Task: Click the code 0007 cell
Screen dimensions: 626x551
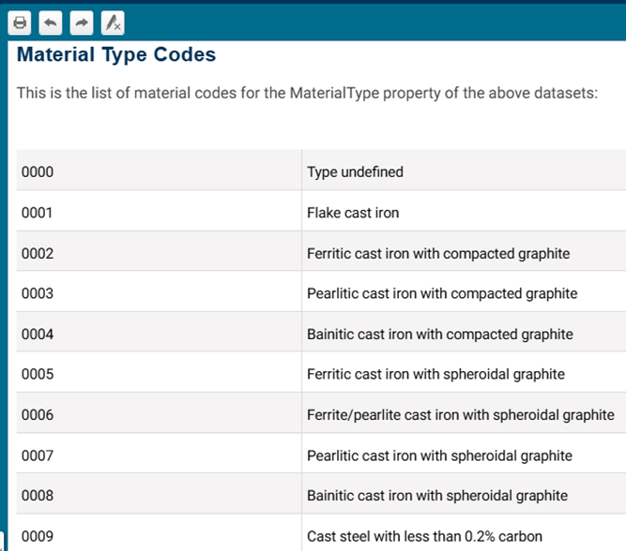Action: coord(37,456)
